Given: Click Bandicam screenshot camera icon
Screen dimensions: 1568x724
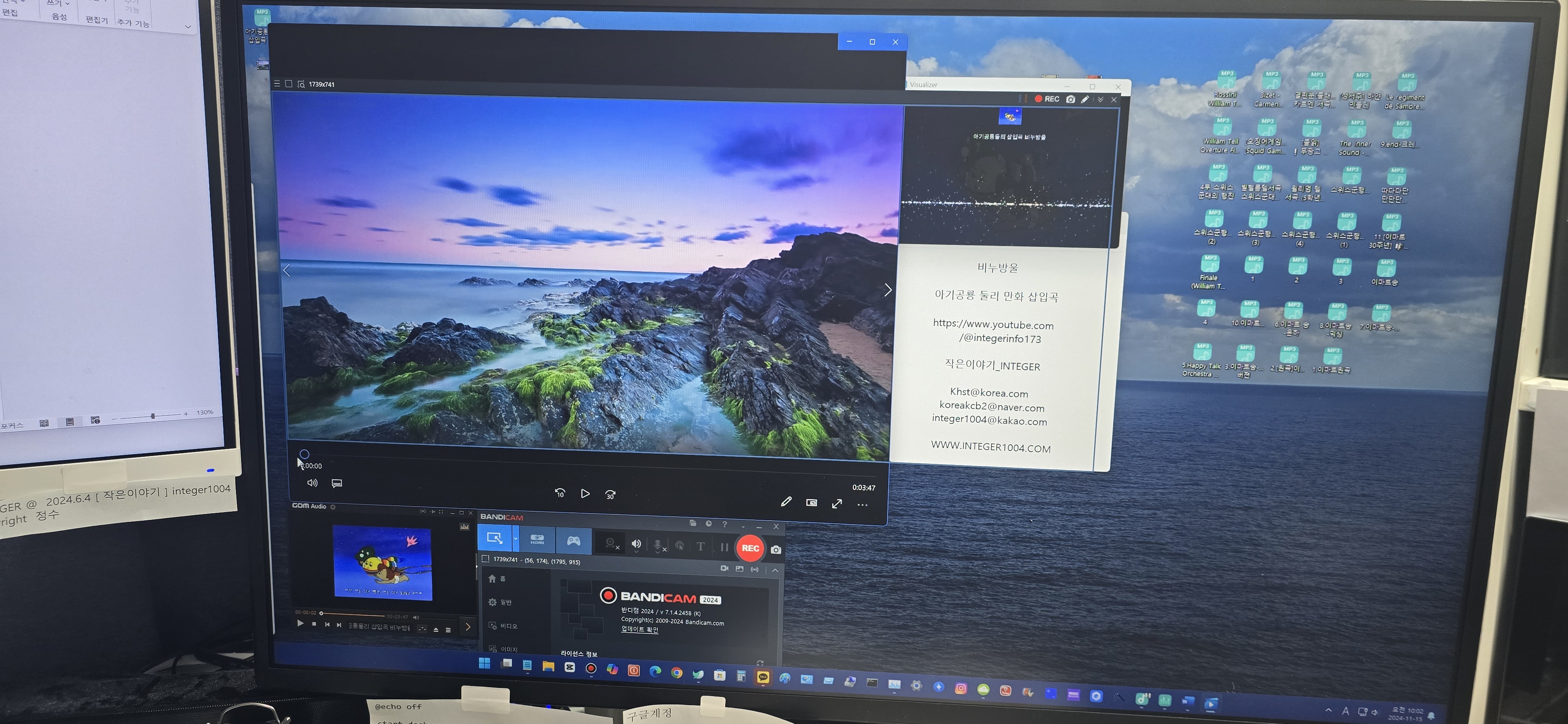Looking at the screenshot, I should [775, 549].
